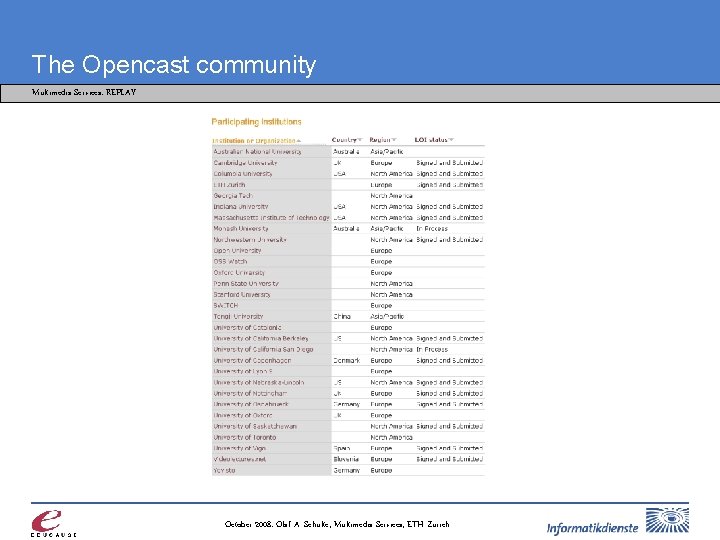Click In Process status in San Diego row
The image size is (720, 540).
(x=432, y=349)
